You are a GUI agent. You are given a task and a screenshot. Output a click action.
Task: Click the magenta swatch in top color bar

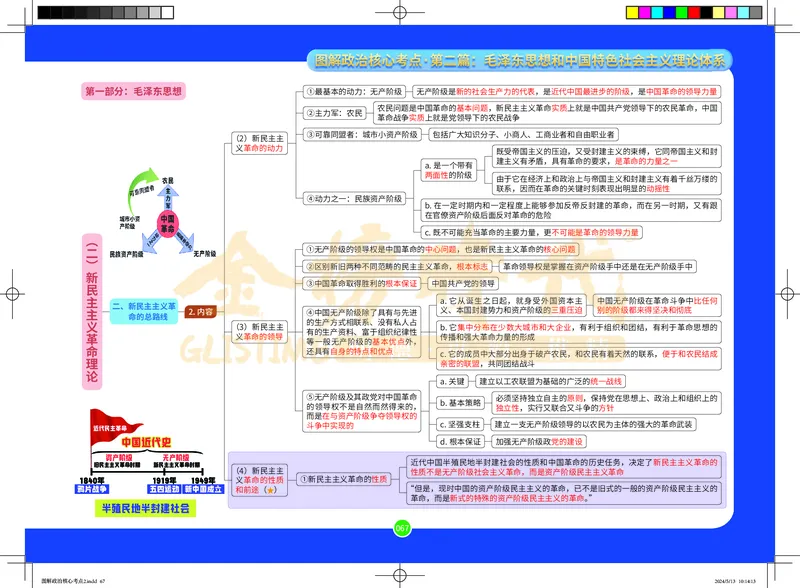coord(645,12)
